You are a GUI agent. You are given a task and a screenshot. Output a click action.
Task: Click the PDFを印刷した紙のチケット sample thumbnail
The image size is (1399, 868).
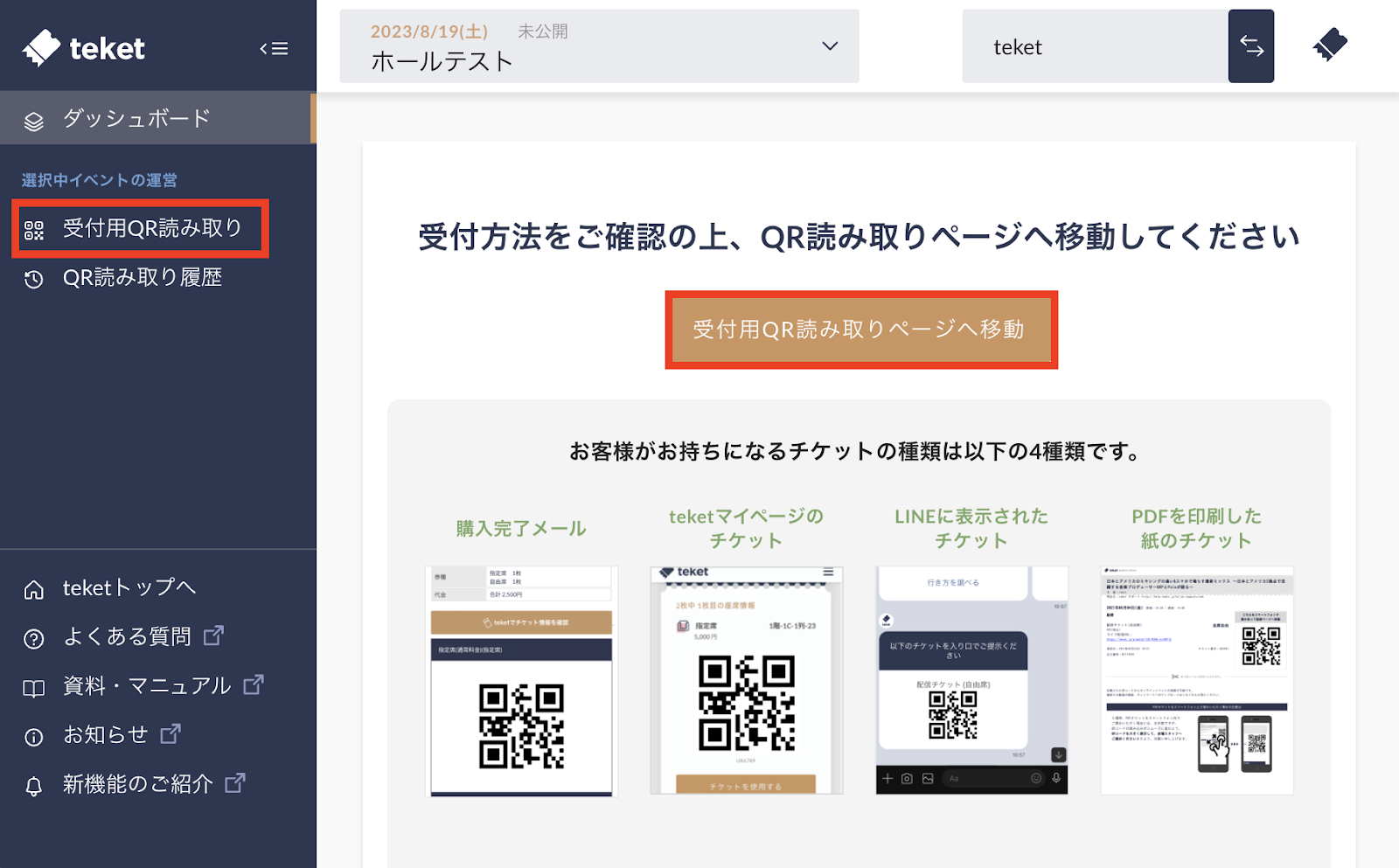click(x=1197, y=681)
